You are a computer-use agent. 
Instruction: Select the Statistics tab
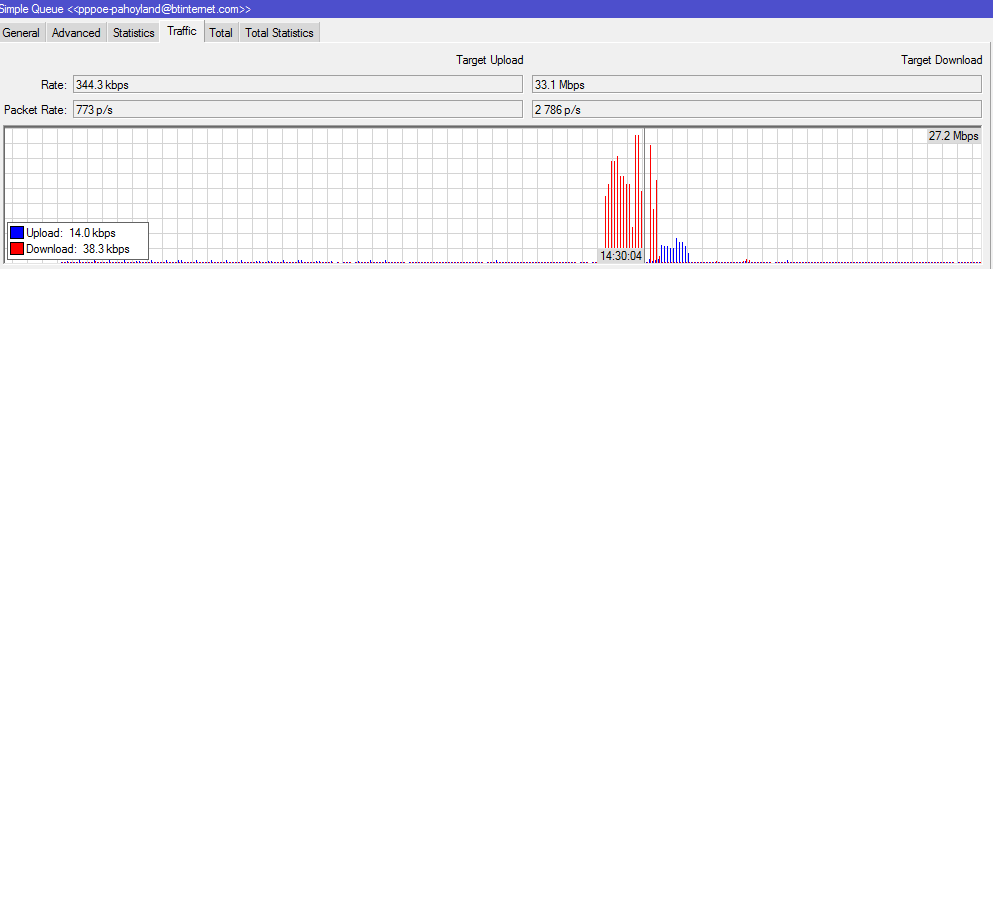(x=133, y=33)
